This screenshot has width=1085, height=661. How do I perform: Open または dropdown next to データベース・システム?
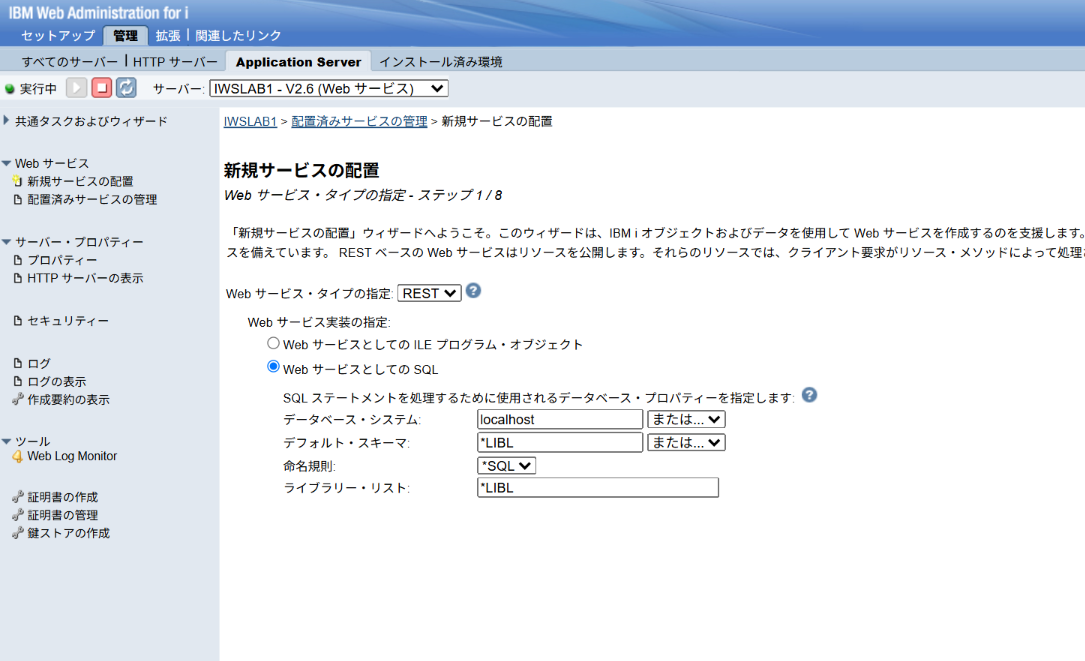click(686, 419)
